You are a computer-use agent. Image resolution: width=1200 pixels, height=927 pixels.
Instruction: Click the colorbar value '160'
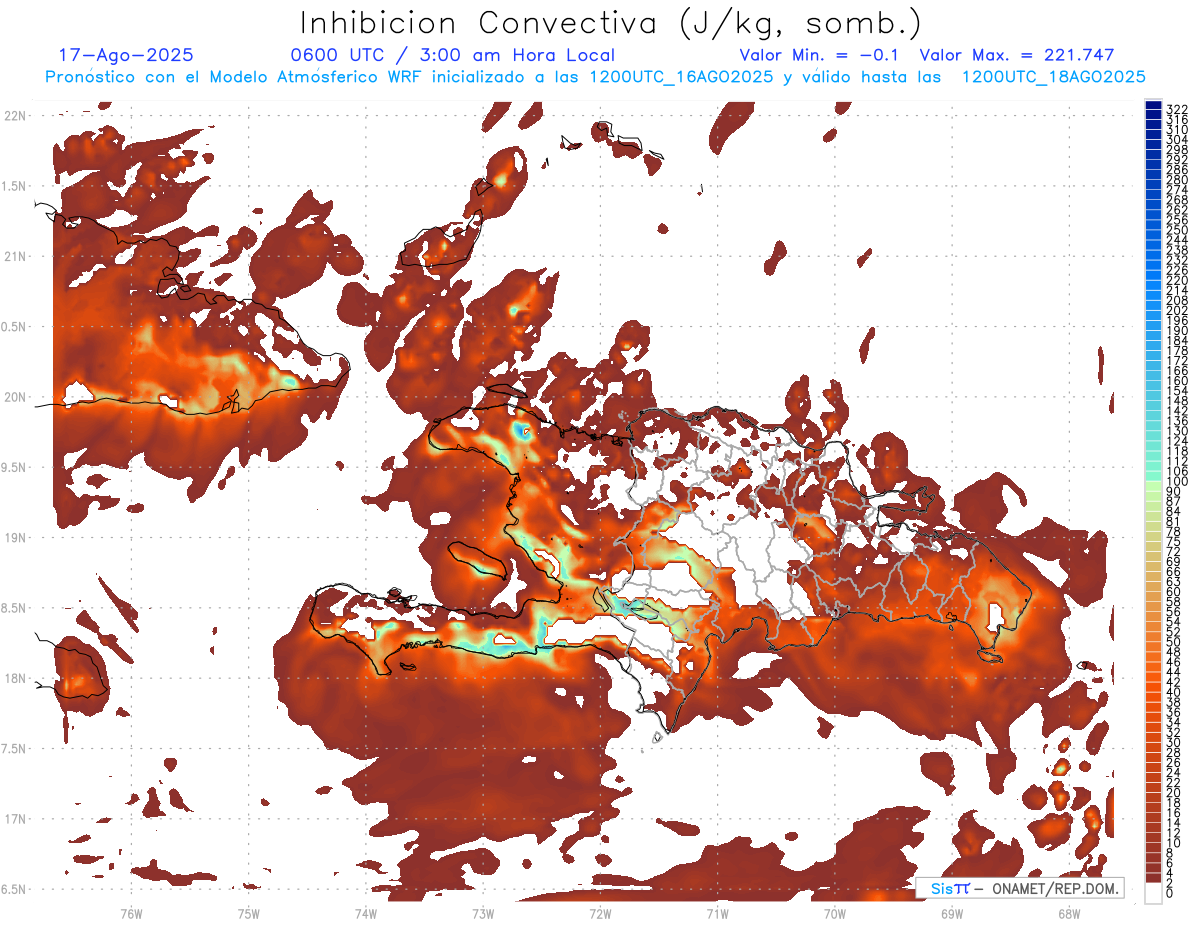pyautogui.click(x=1176, y=381)
